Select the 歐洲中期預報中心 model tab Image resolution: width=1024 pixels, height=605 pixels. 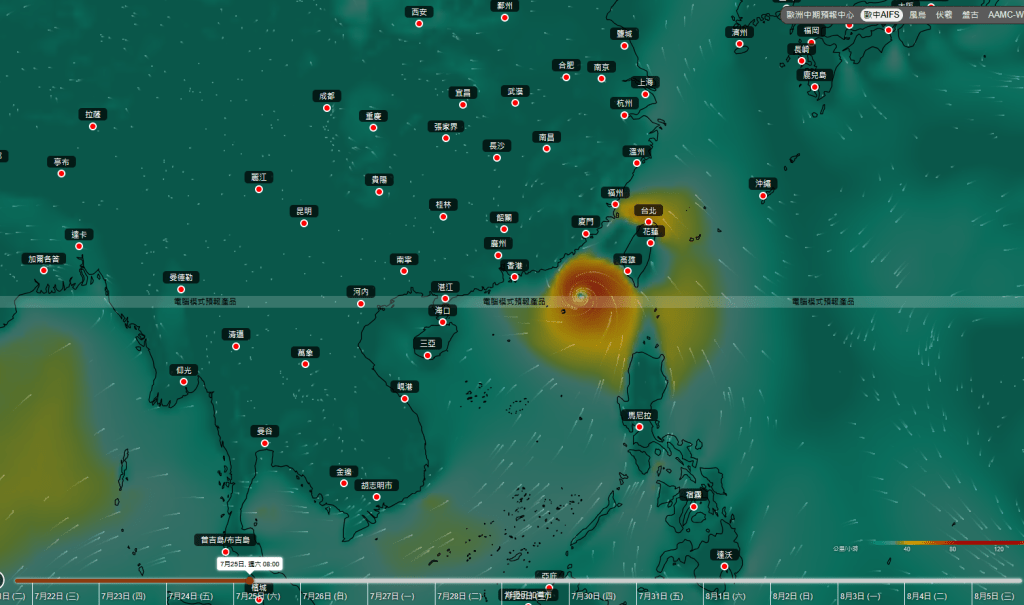click(820, 14)
